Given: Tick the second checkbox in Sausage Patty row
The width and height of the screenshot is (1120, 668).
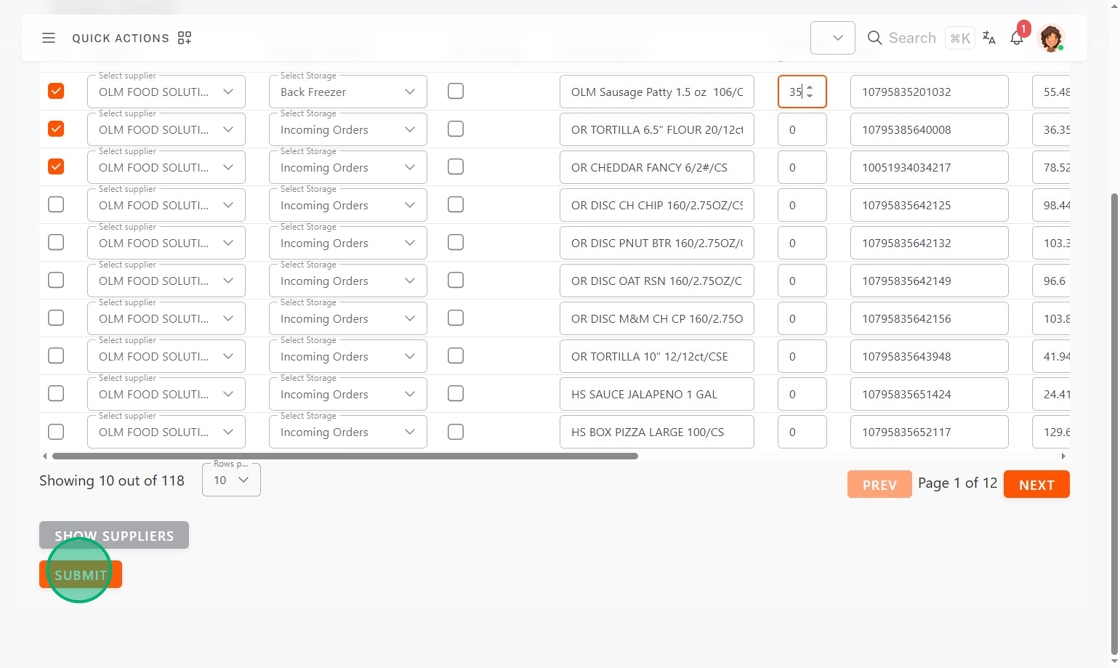Looking at the screenshot, I should click(456, 91).
